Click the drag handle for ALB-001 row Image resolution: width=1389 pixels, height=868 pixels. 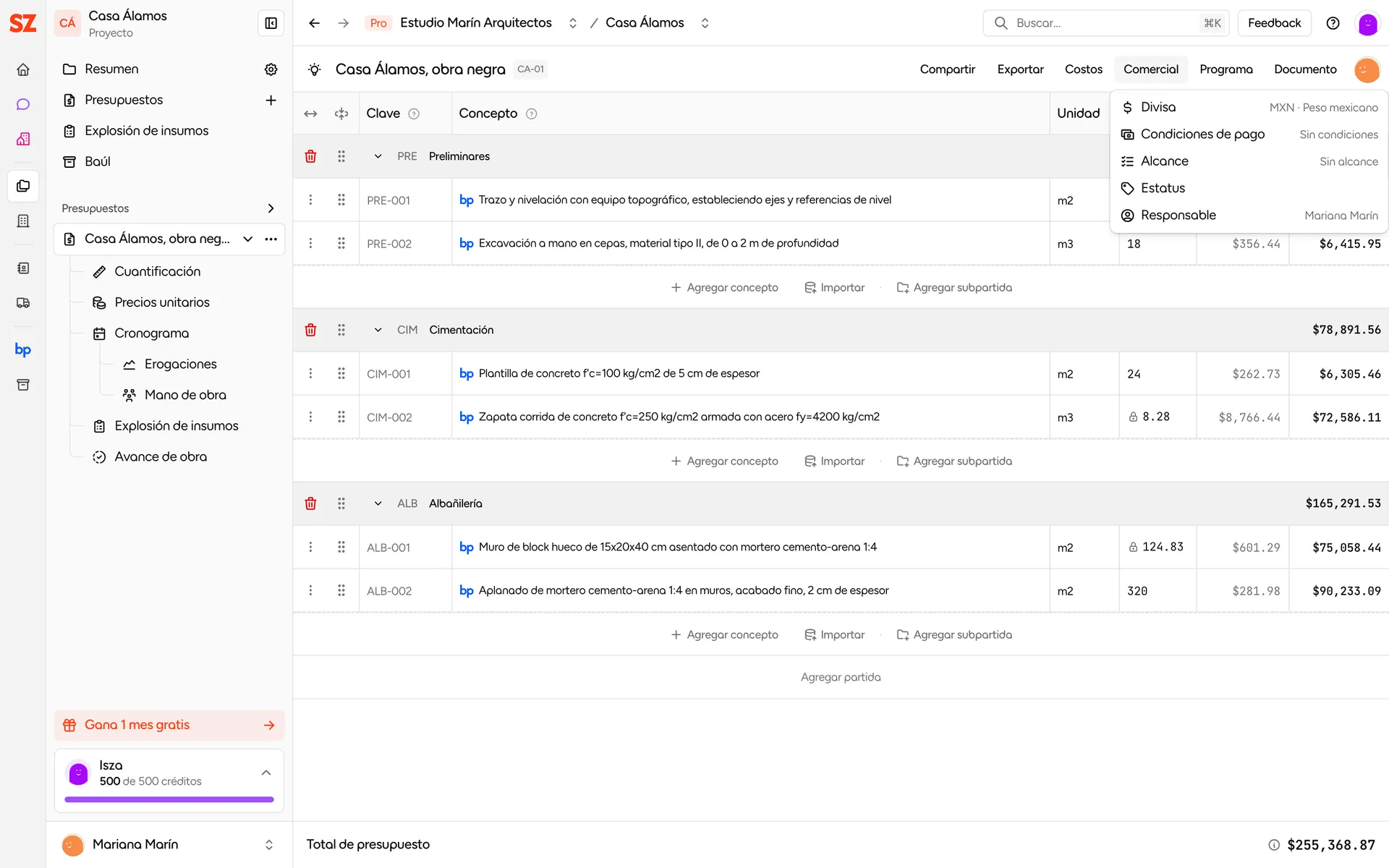[341, 547]
